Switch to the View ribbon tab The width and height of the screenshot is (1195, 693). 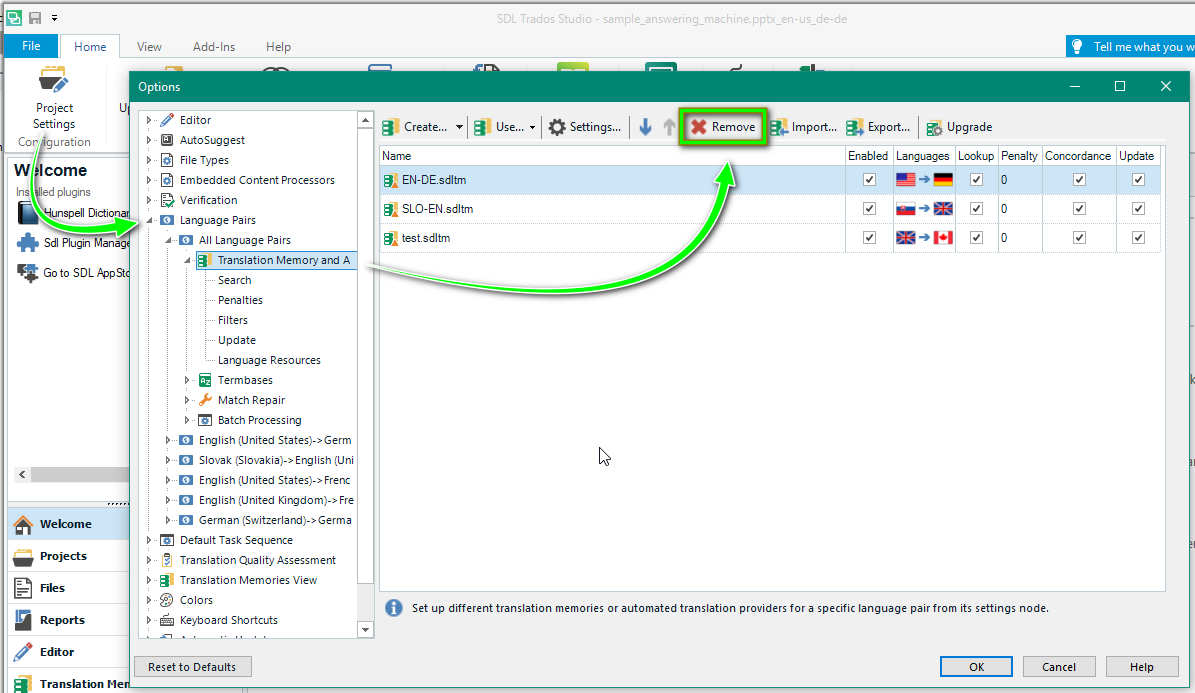pyautogui.click(x=149, y=47)
